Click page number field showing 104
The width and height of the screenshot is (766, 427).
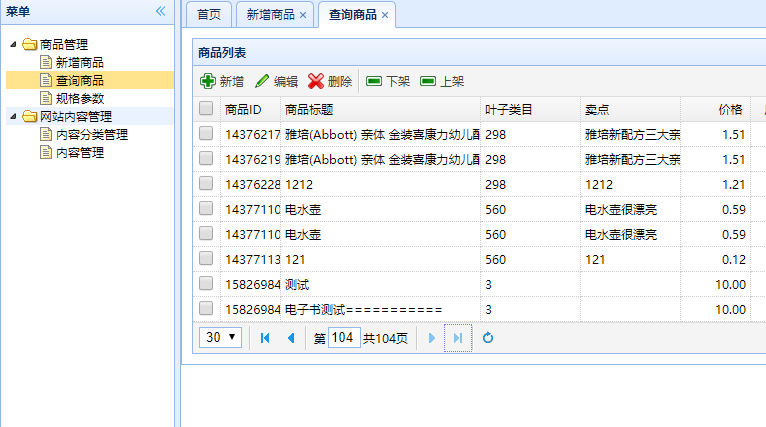(x=344, y=338)
